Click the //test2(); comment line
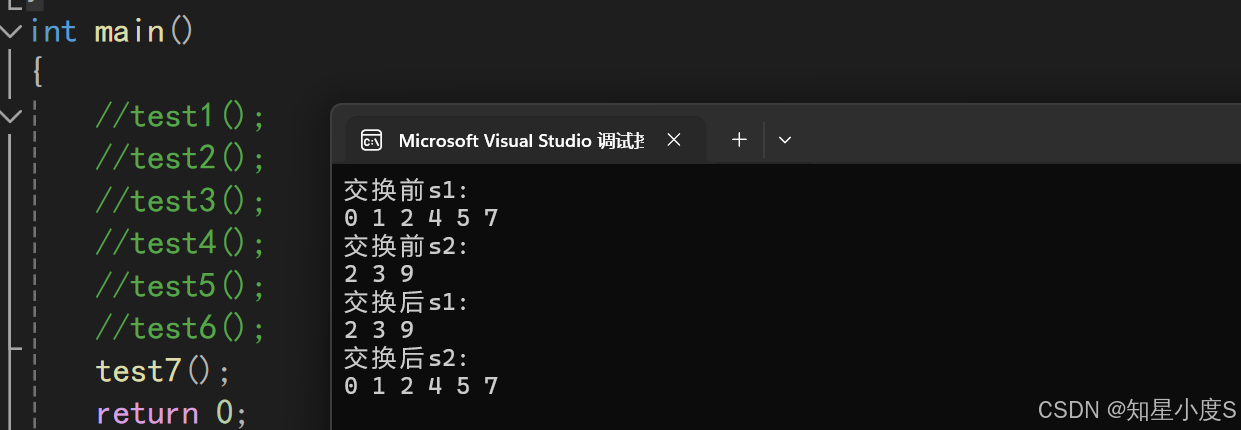1241x430 pixels. pos(180,159)
